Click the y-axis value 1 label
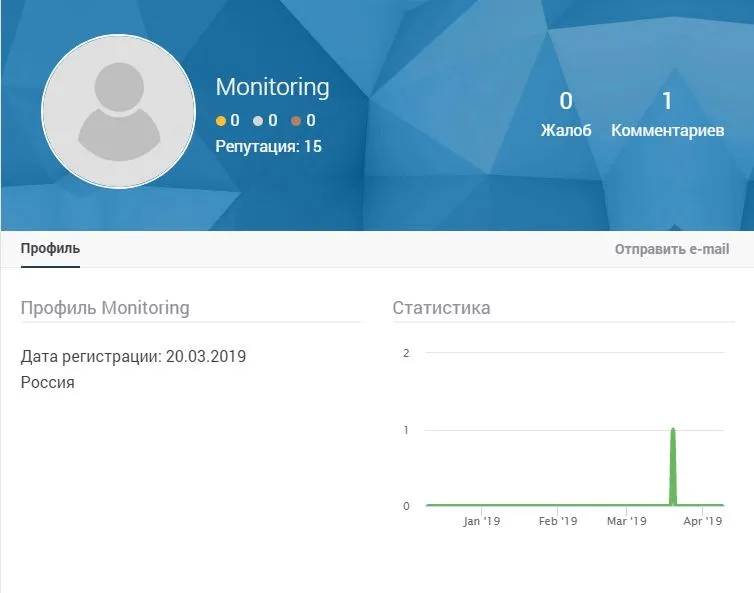This screenshot has width=754, height=593. (x=406, y=430)
